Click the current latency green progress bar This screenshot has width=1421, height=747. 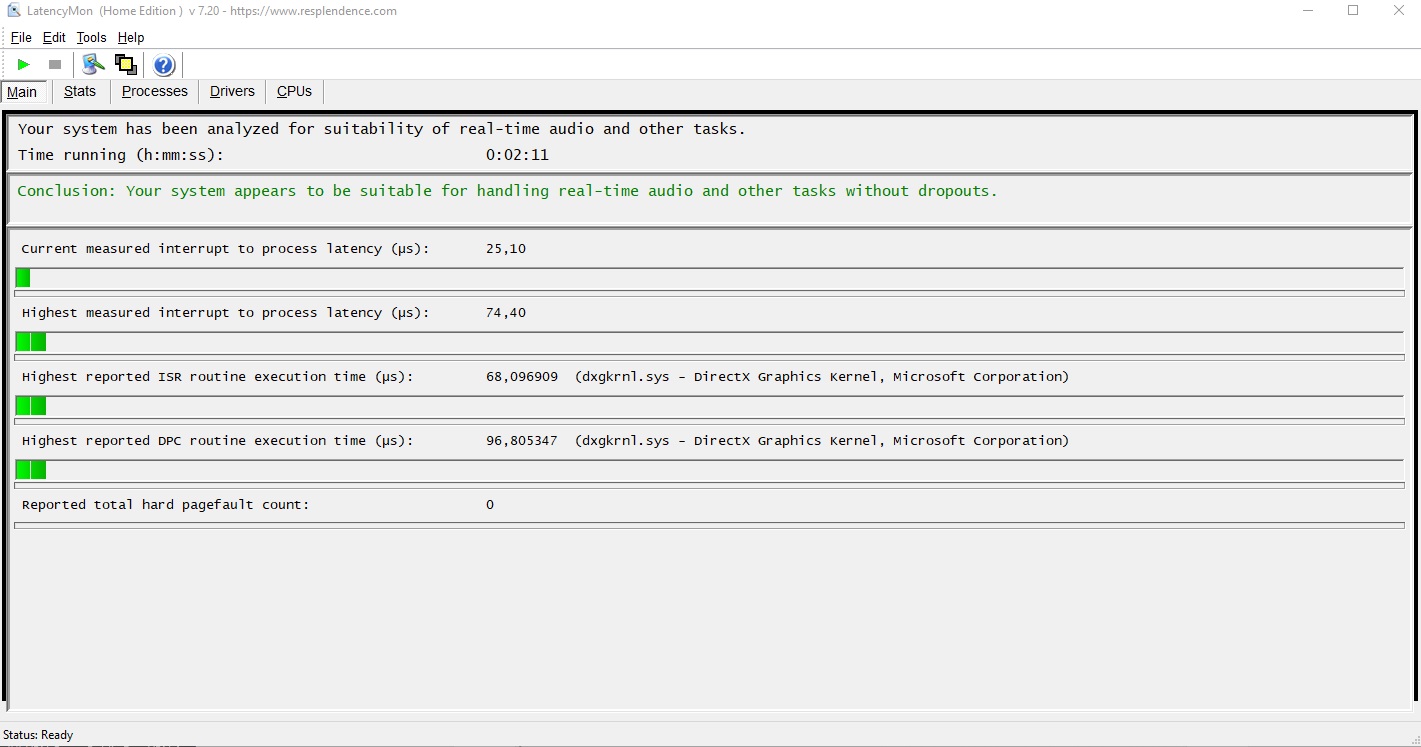coord(709,278)
